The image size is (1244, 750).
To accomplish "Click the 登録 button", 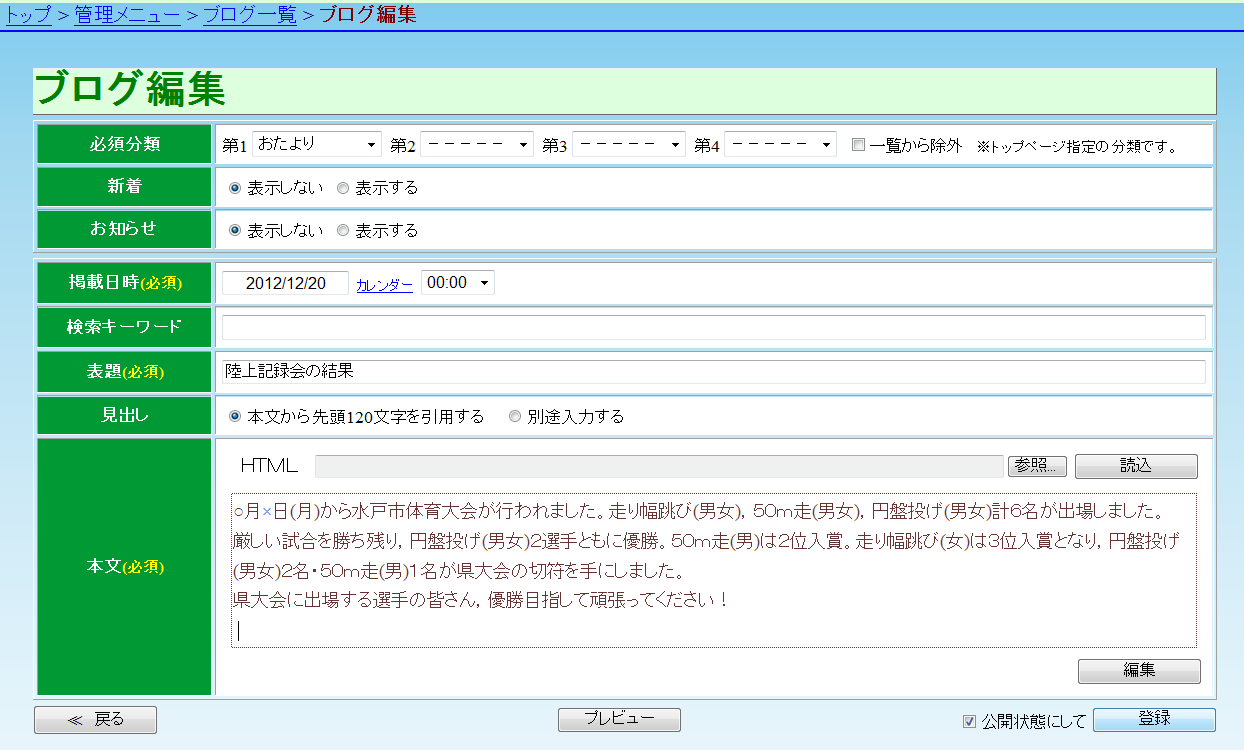I will [1154, 719].
